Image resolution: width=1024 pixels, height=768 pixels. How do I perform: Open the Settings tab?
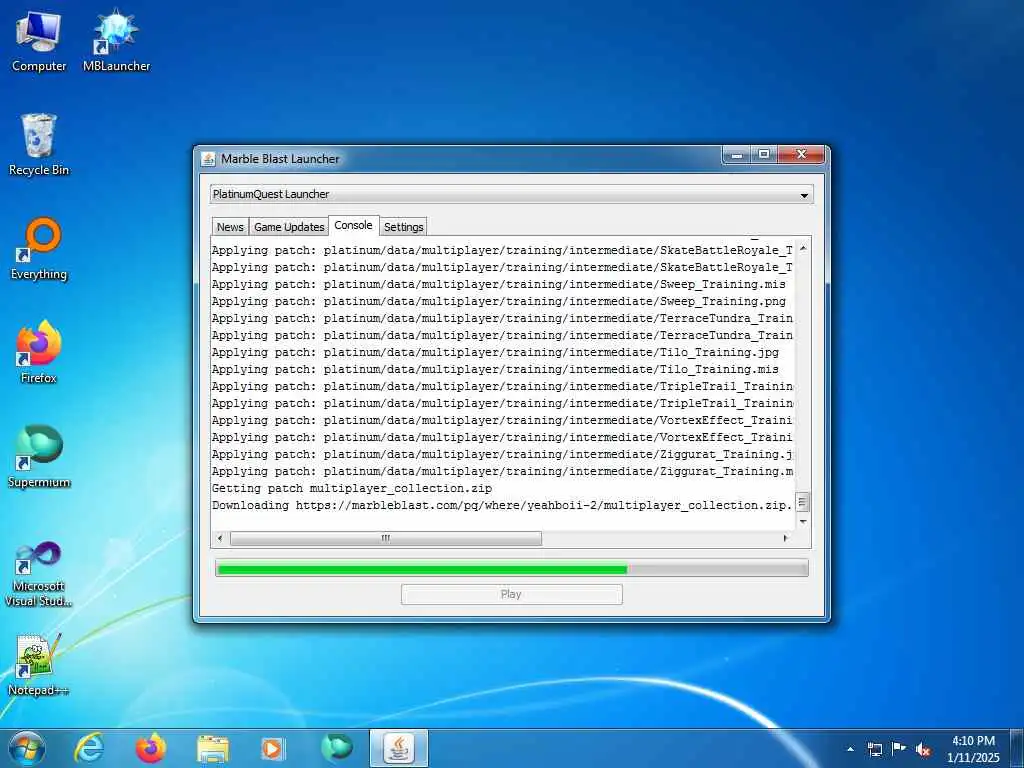[x=404, y=227]
